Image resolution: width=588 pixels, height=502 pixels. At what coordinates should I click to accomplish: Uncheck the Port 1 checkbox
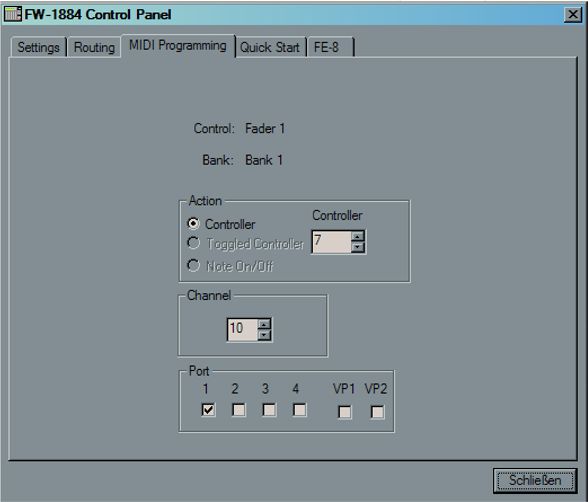coord(208,409)
